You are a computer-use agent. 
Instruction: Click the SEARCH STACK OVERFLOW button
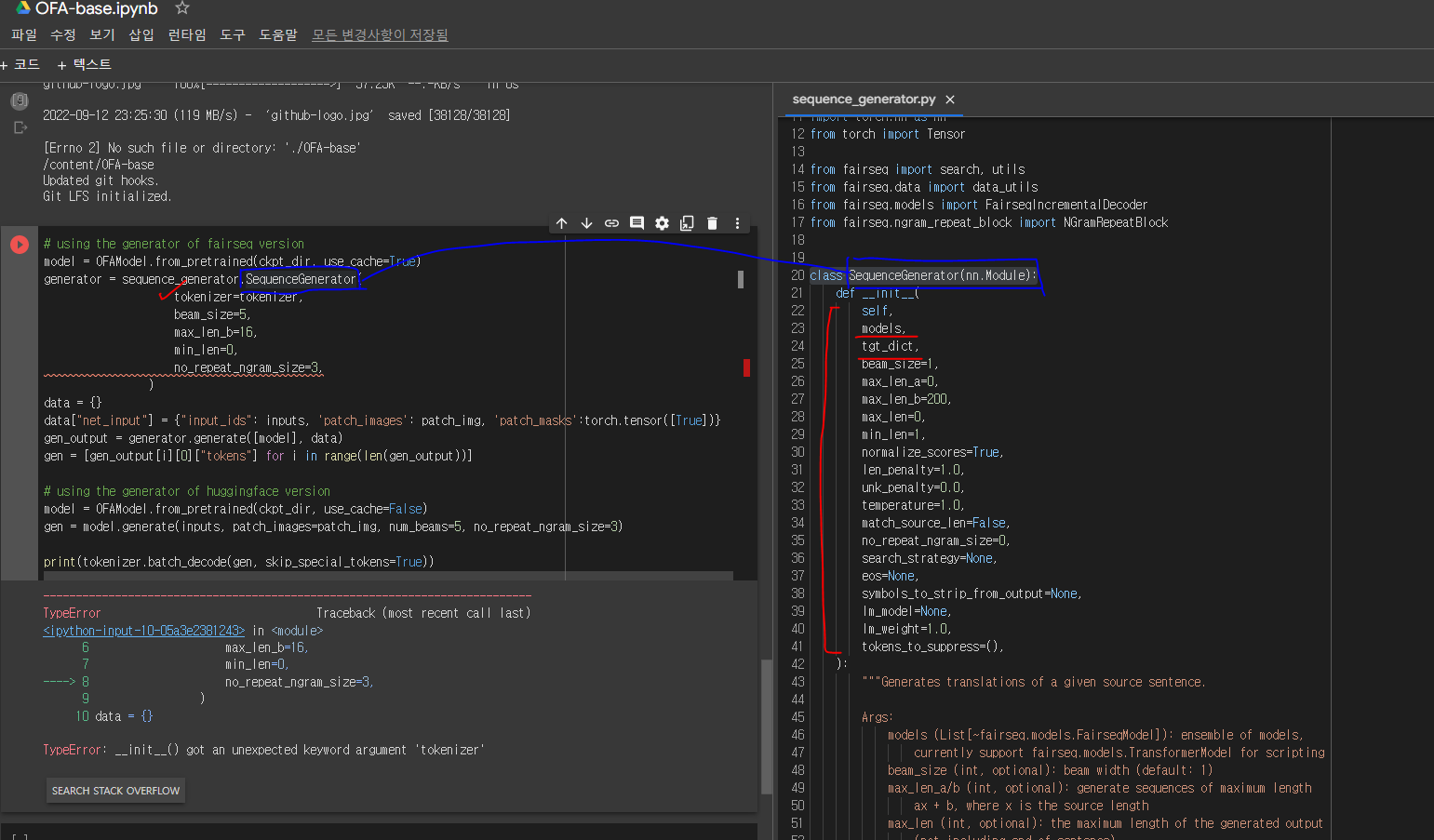click(115, 790)
